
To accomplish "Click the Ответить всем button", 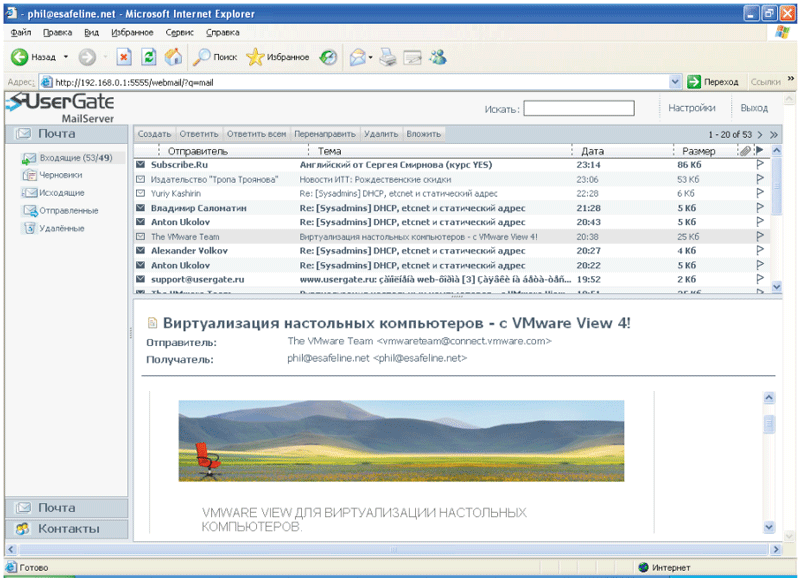I will [x=257, y=134].
